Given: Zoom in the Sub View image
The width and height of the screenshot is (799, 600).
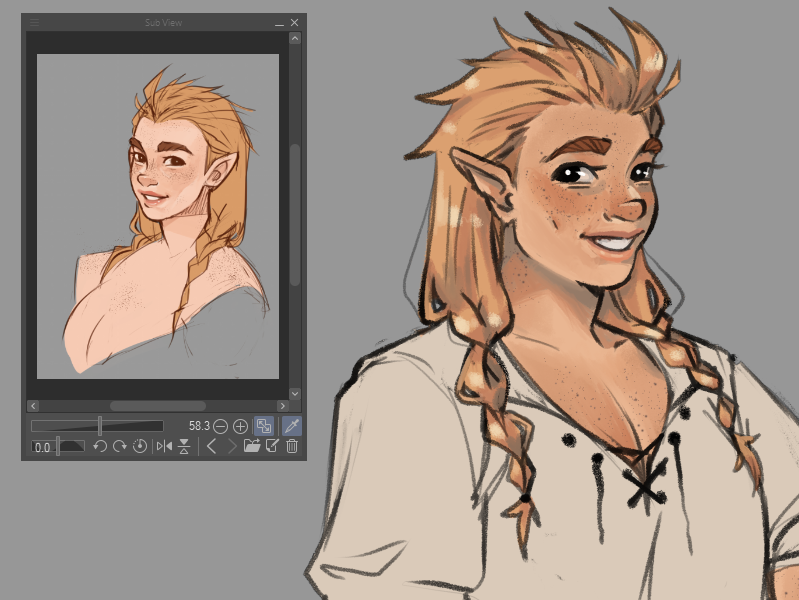Looking at the screenshot, I should tap(240, 426).
